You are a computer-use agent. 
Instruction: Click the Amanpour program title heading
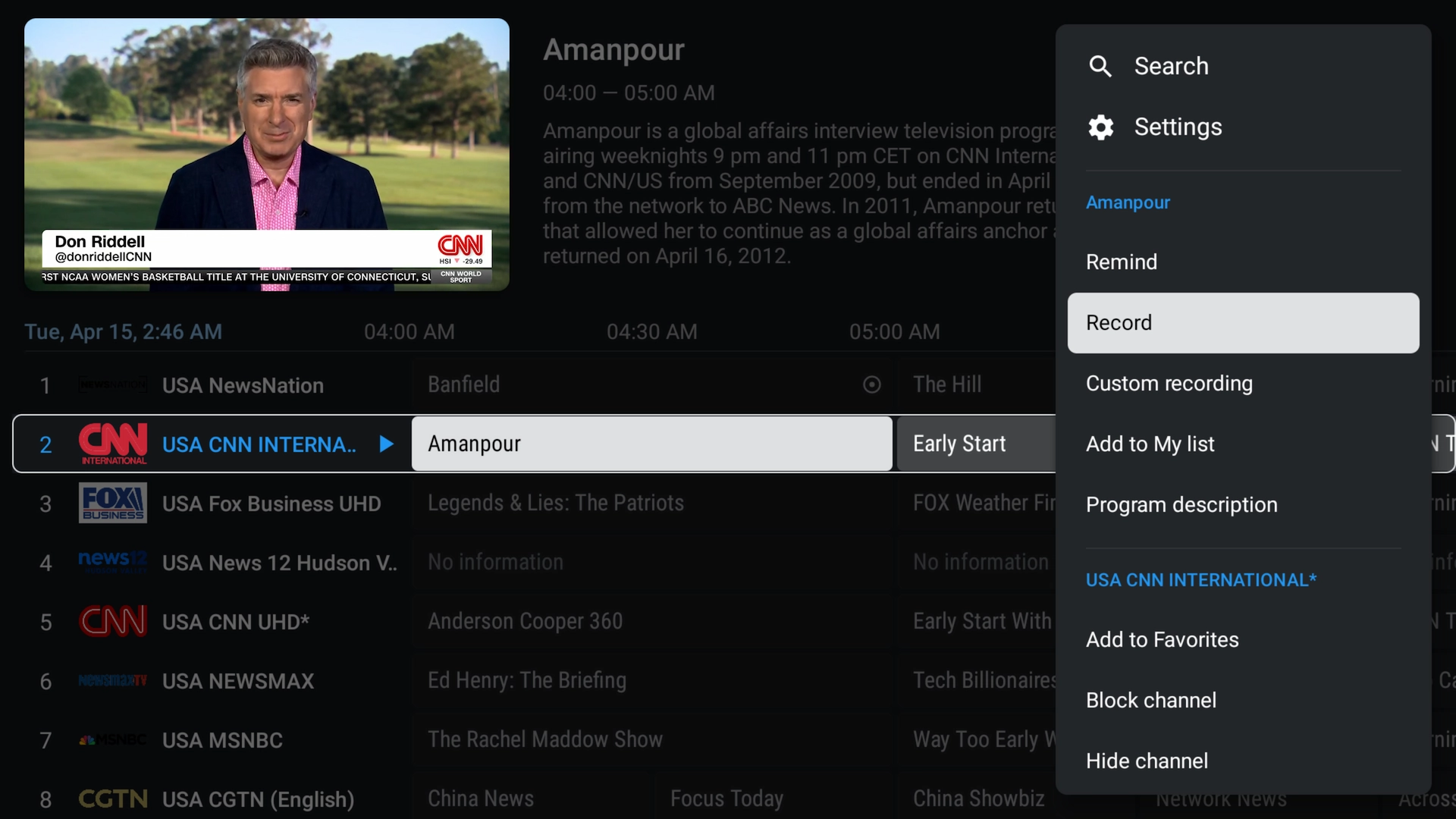(x=613, y=50)
